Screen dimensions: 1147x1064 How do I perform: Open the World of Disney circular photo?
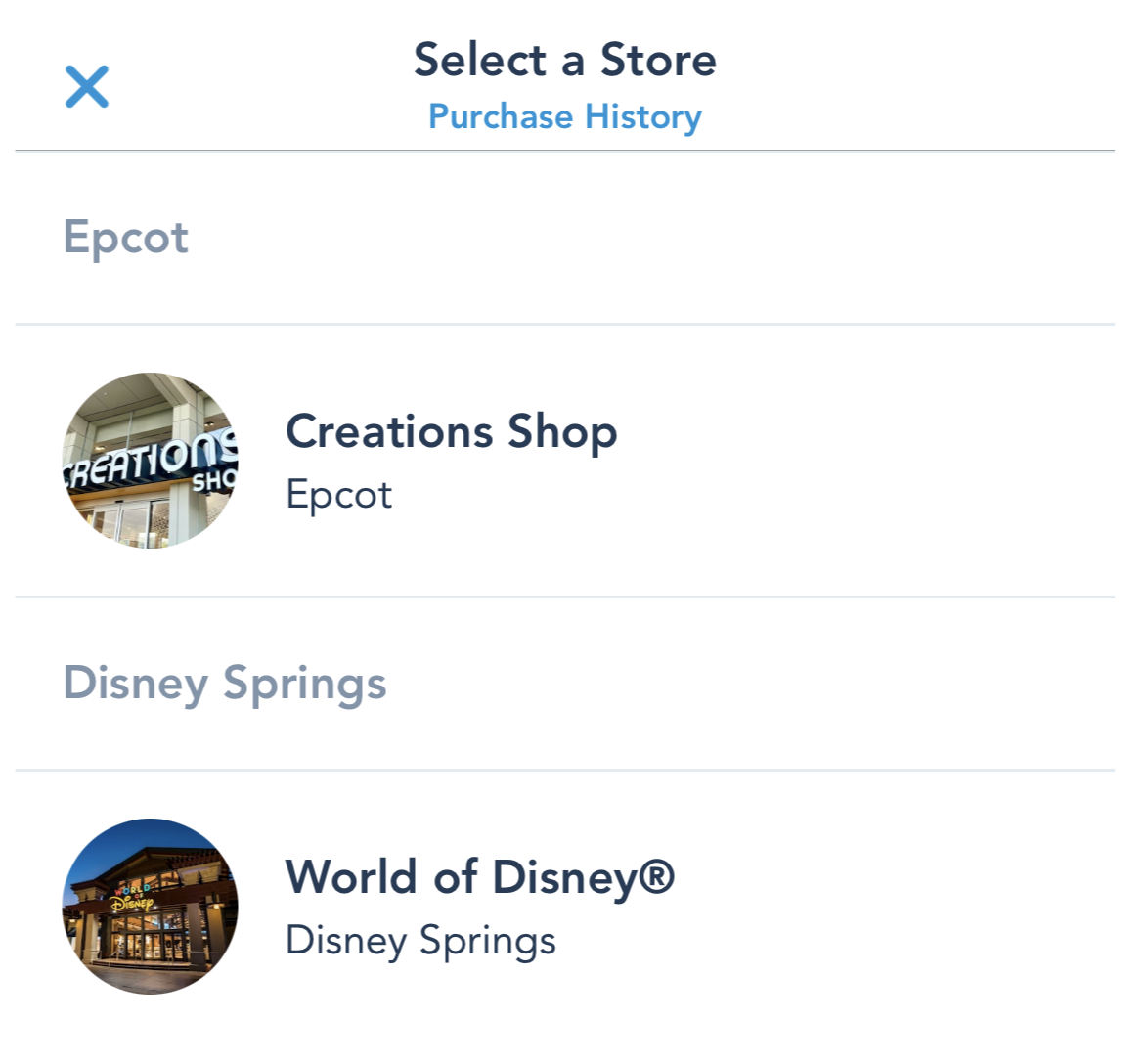coord(150,906)
